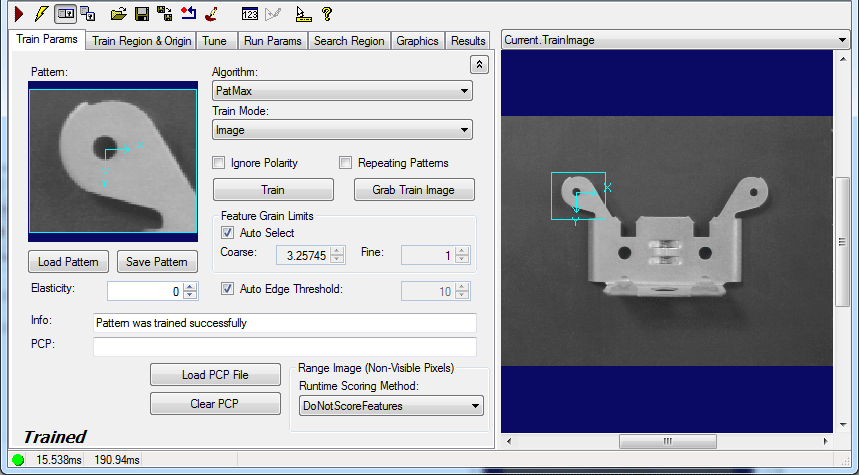Click the Load Pattern button
Screen dimensions: 859x475
68,262
